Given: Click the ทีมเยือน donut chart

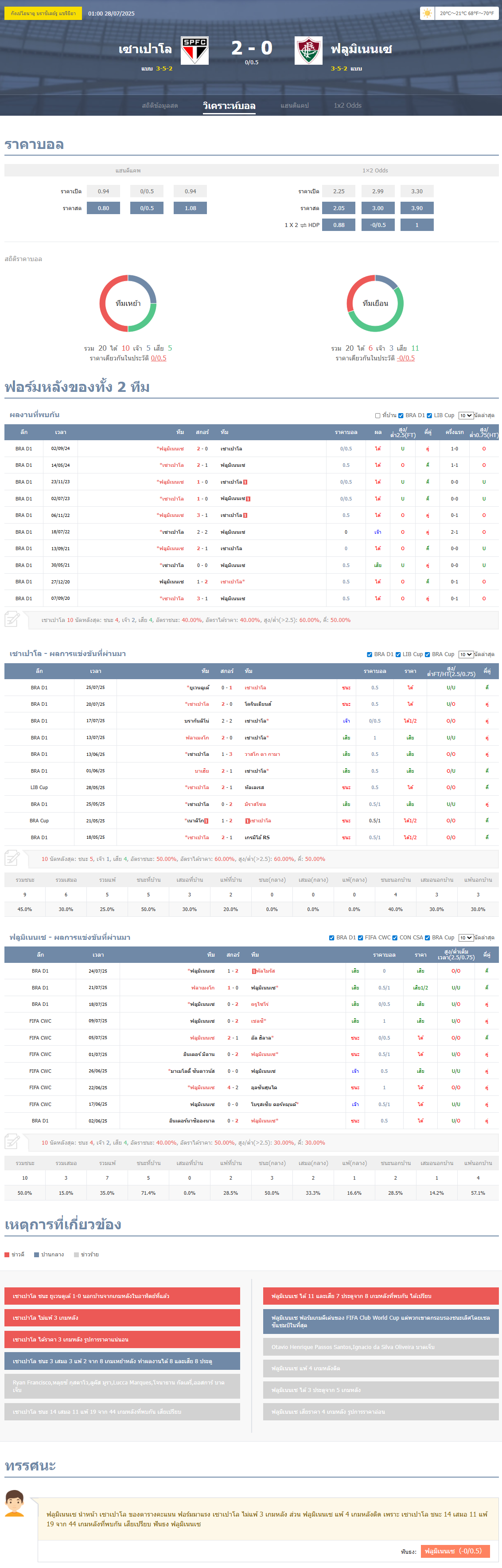Looking at the screenshot, I should point(375,303).
